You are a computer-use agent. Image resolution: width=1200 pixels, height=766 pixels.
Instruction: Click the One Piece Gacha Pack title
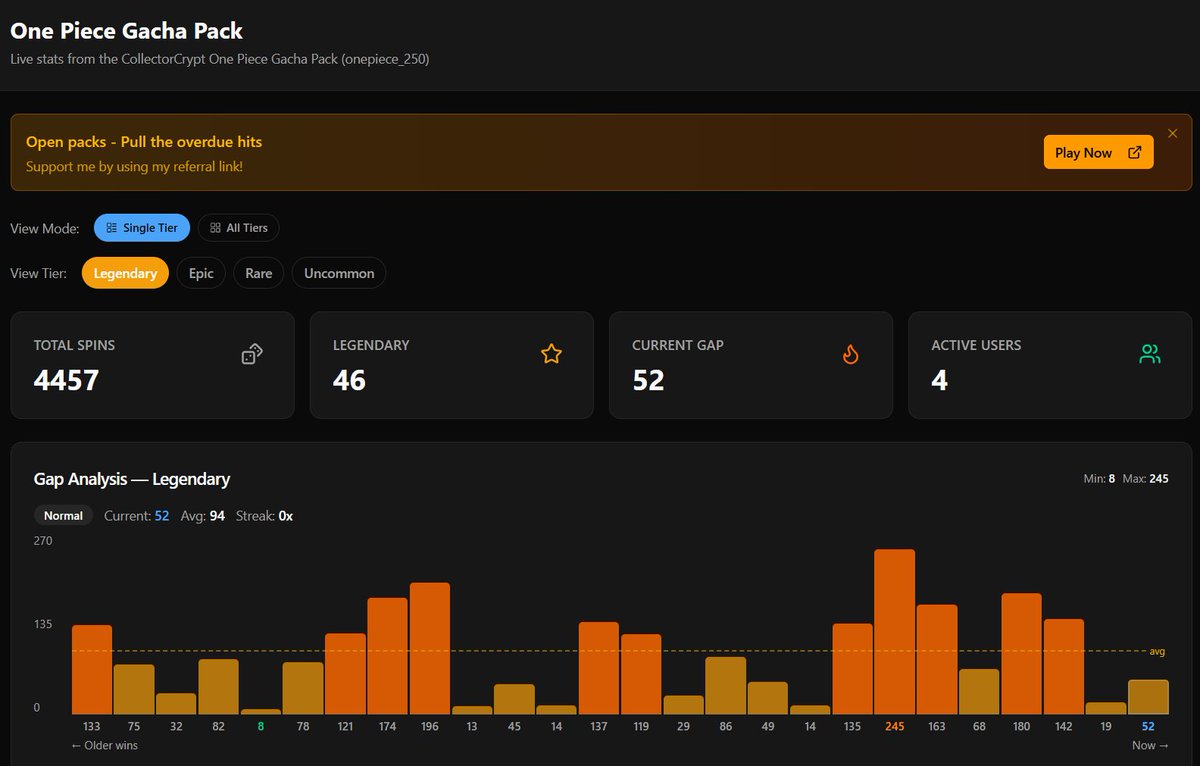[x=126, y=31]
